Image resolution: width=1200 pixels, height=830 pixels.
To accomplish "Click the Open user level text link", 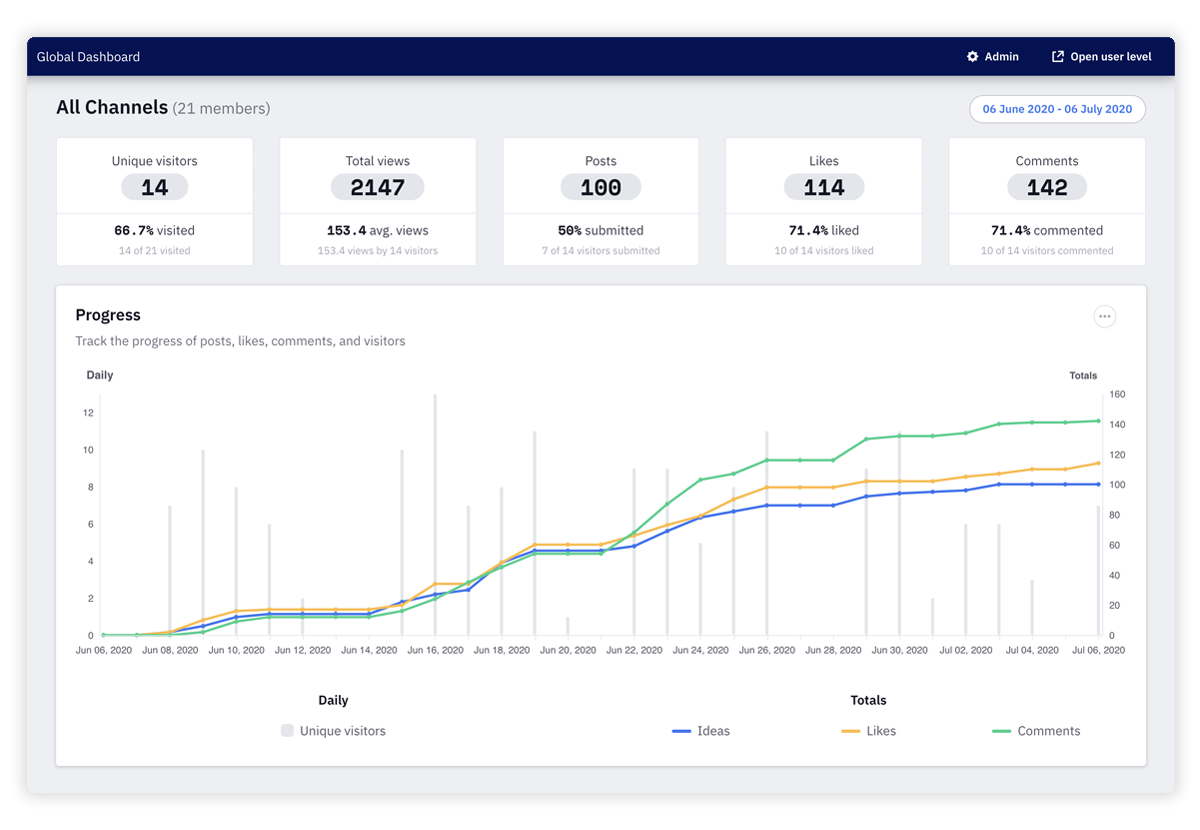I will 1111,57.
